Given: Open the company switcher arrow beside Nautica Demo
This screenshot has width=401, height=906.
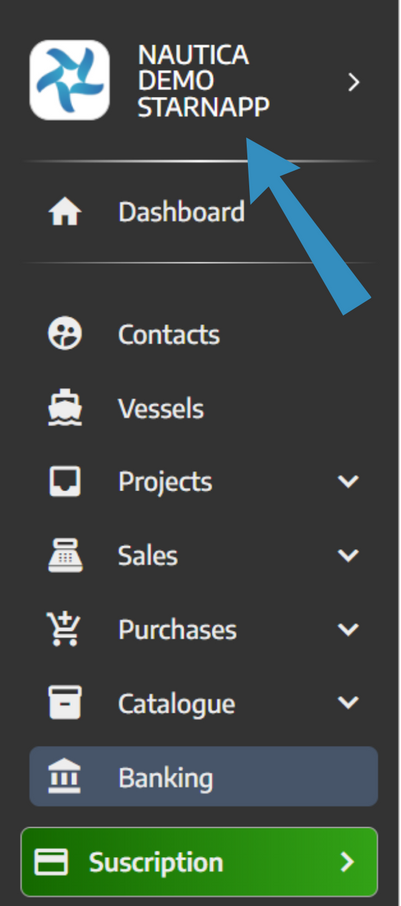Looking at the screenshot, I should pyautogui.click(x=354, y=83).
